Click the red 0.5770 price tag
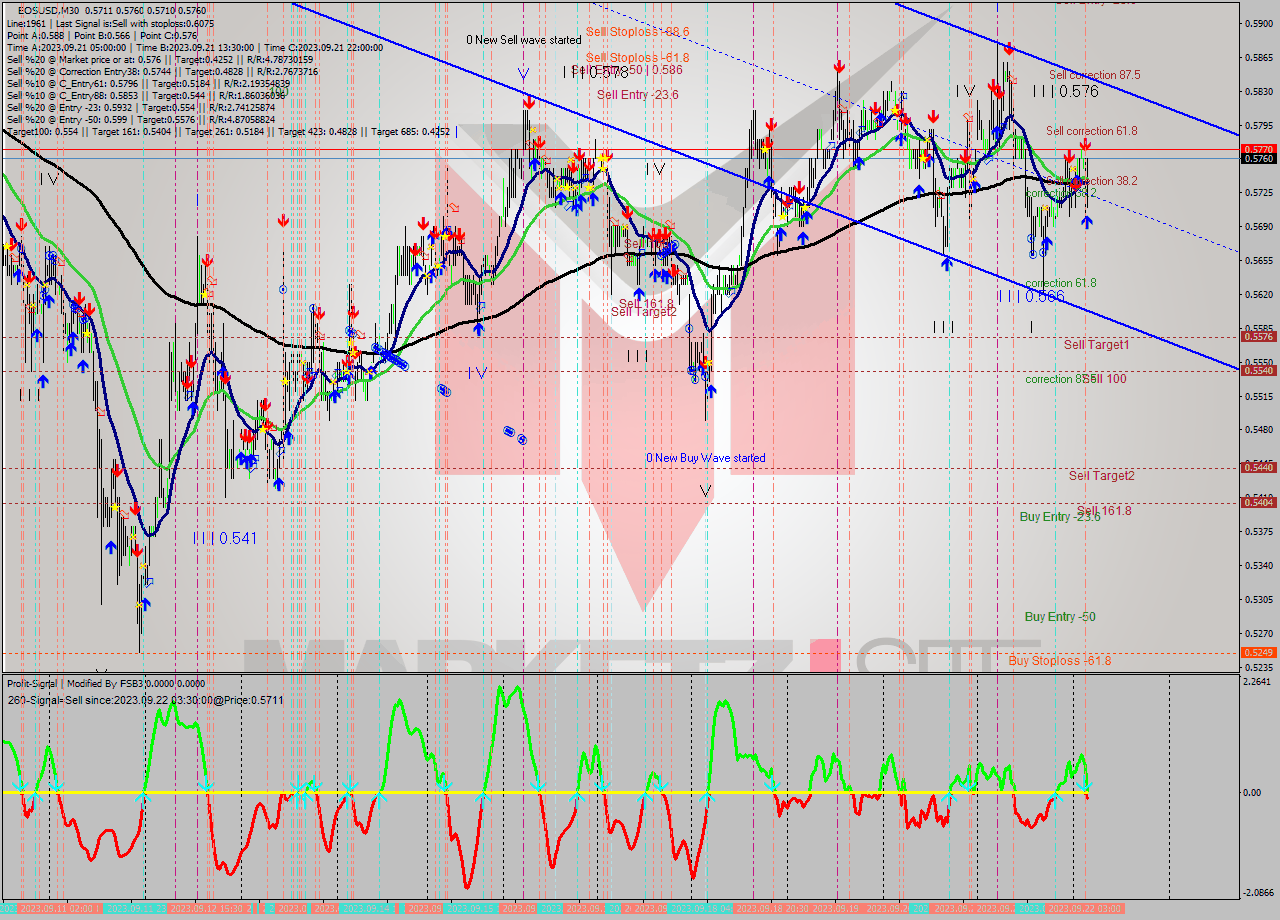 pos(1257,148)
